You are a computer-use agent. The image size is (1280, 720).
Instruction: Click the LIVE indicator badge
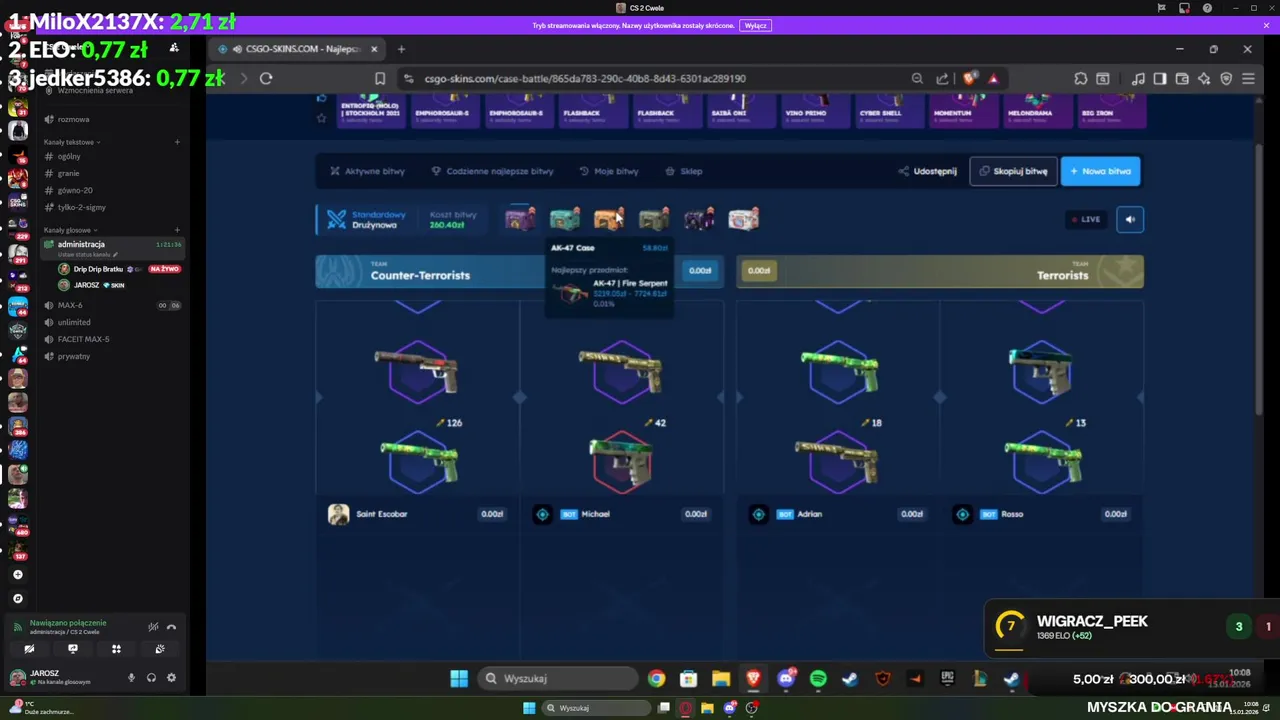tap(1085, 219)
